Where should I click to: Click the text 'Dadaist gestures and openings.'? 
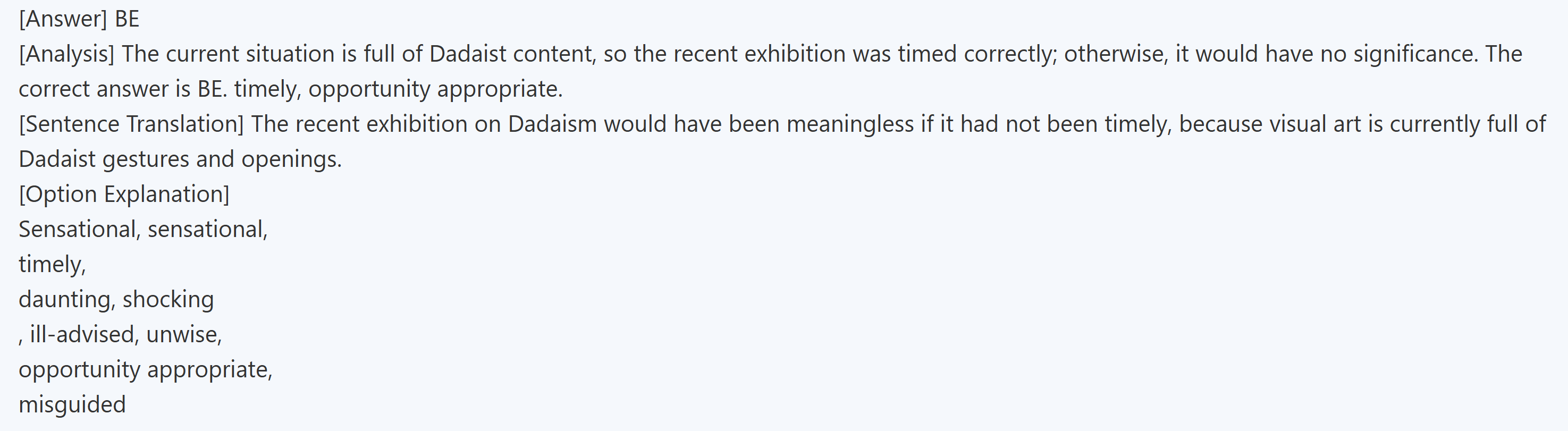[180, 159]
